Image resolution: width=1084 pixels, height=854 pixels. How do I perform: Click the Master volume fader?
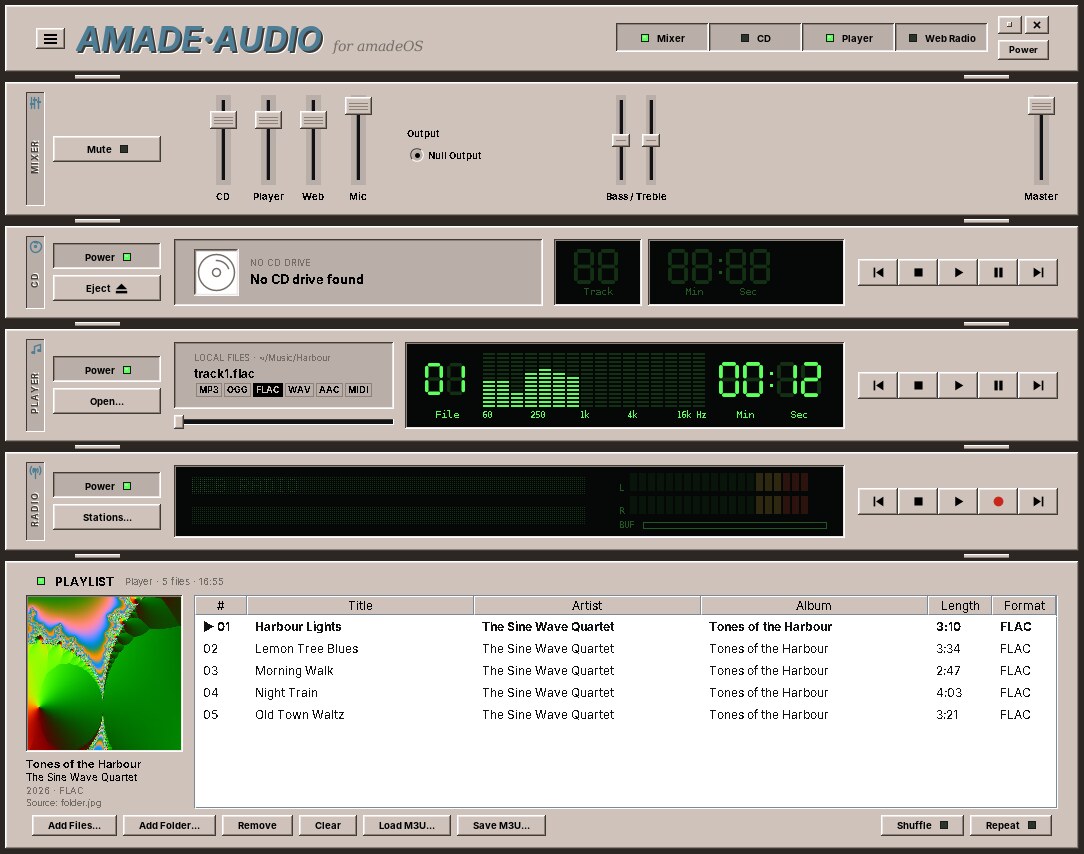click(x=1041, y=105)
